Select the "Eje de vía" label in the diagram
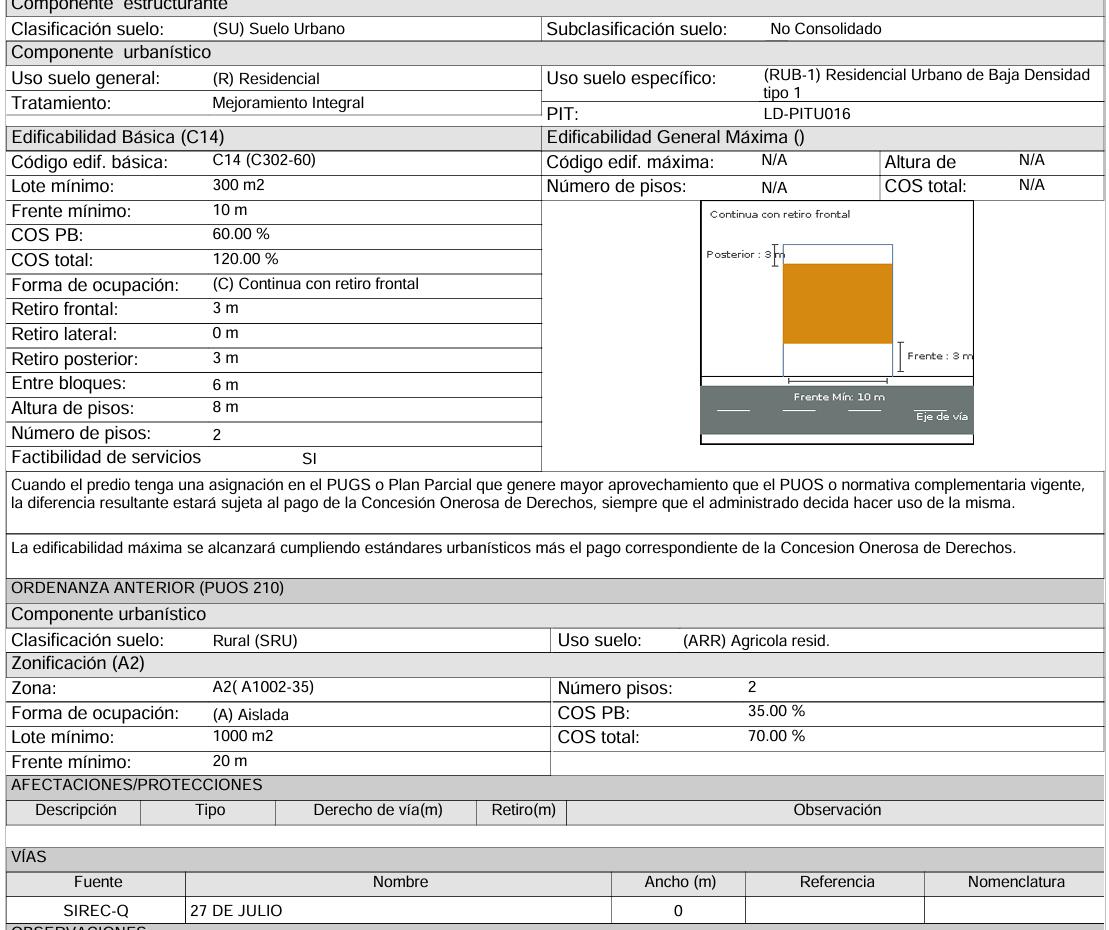 pos(941,417)
